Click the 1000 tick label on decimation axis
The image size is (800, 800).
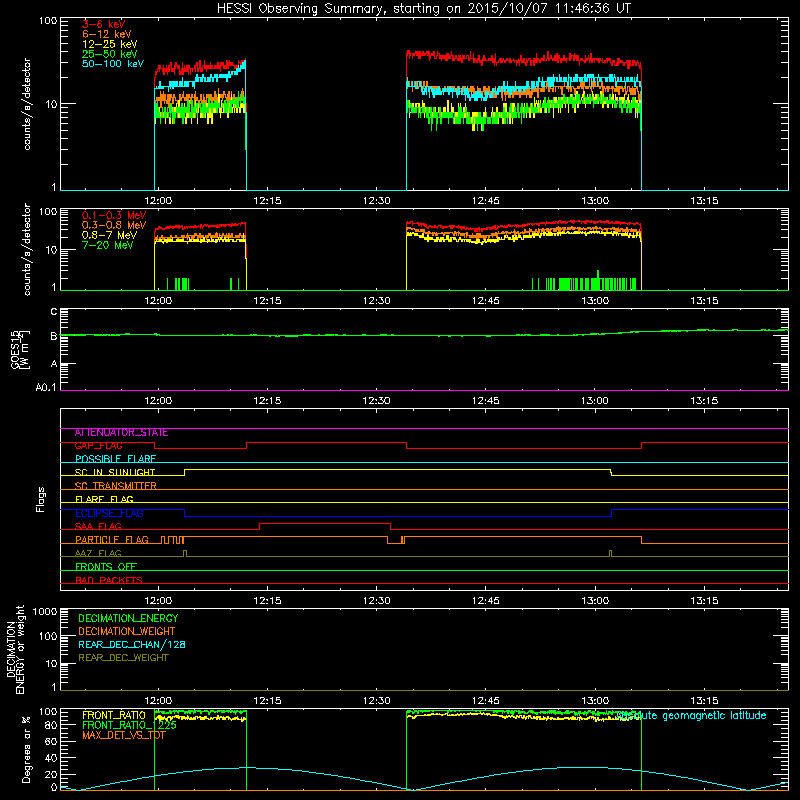click(45, 612)
